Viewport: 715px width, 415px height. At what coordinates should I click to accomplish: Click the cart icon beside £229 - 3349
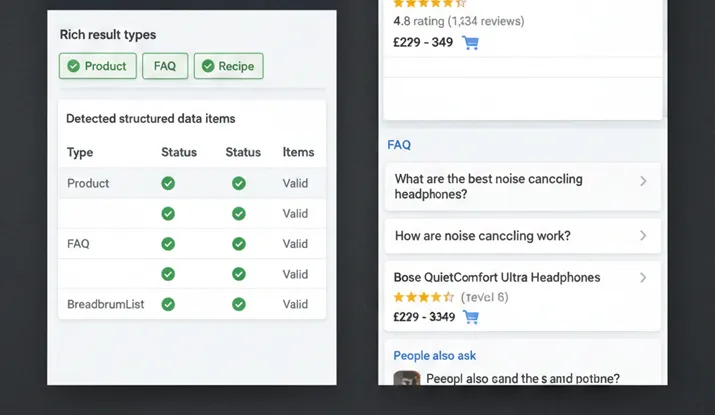tap(471, 317)
